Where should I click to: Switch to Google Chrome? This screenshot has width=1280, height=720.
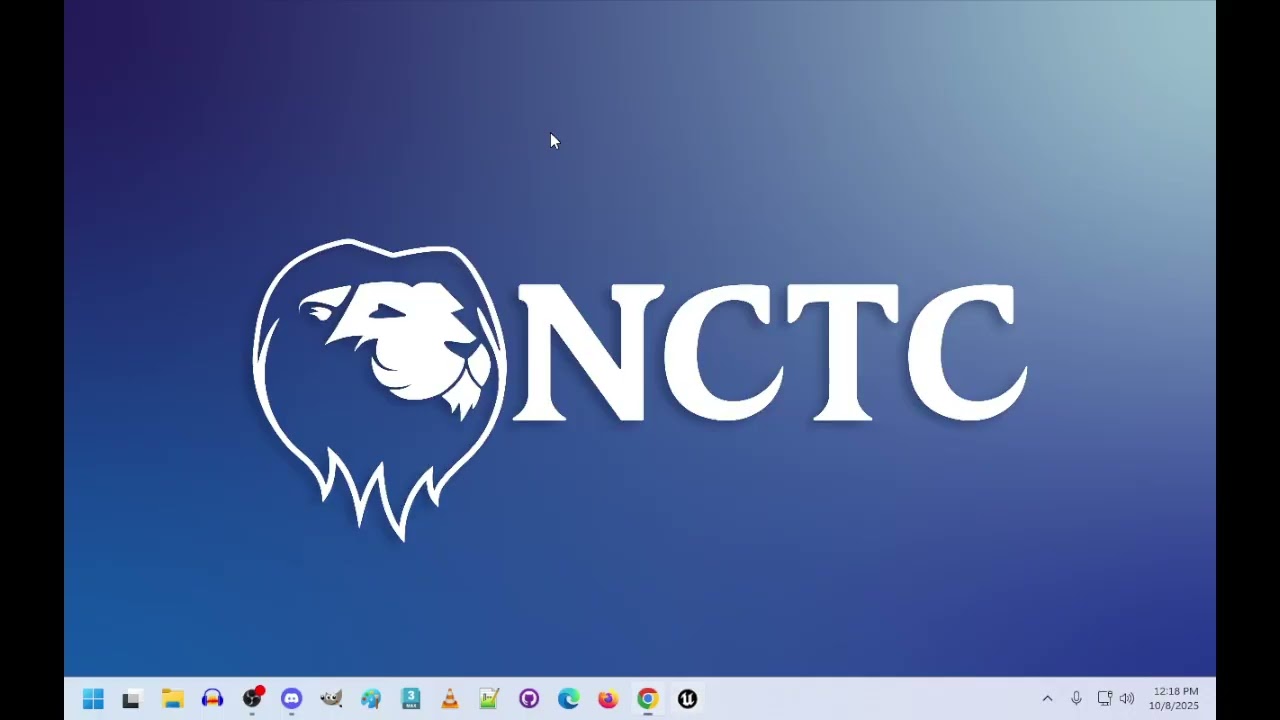(648, 699)
